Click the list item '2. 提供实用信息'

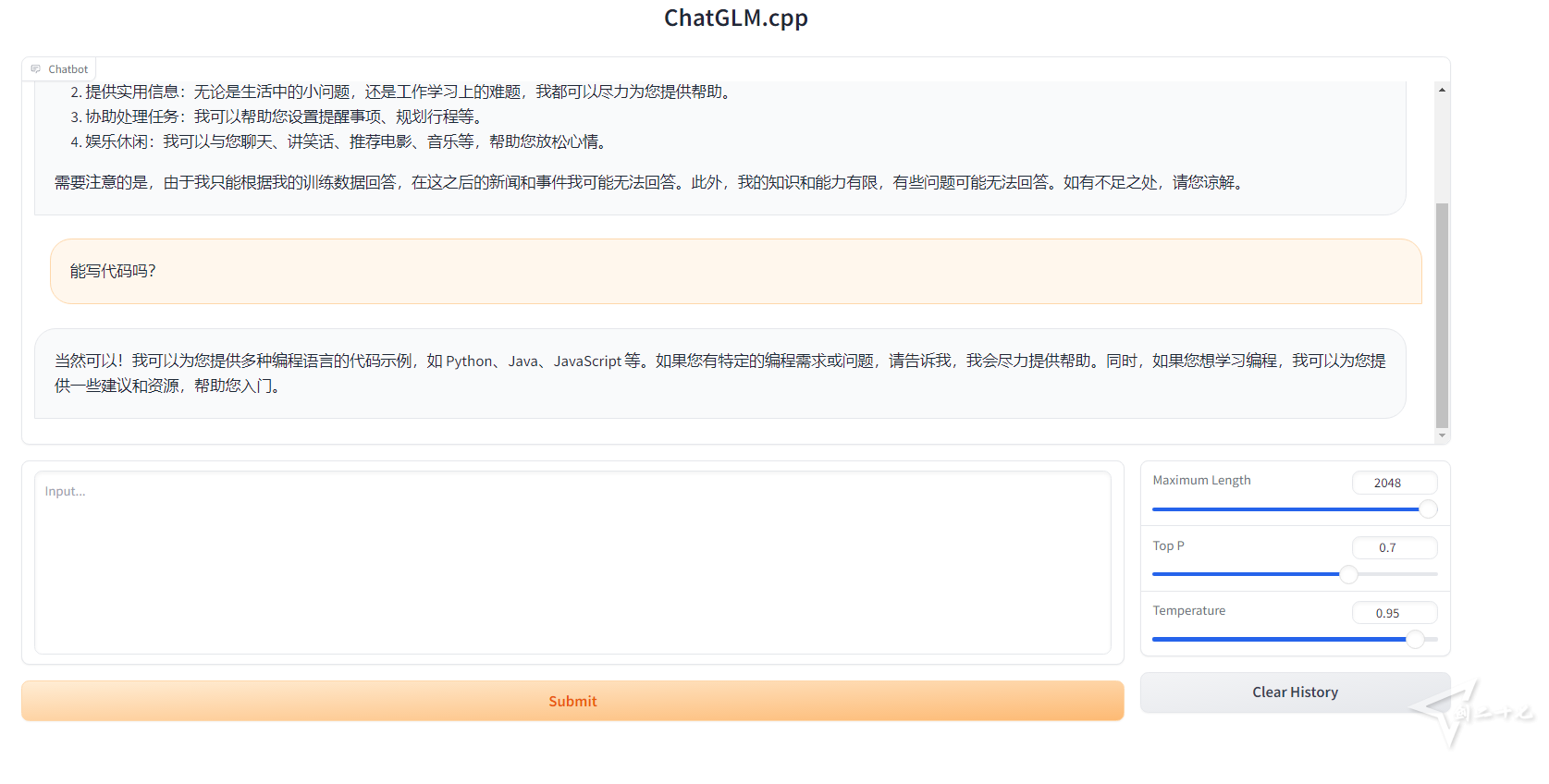click(x=402, y=92)
